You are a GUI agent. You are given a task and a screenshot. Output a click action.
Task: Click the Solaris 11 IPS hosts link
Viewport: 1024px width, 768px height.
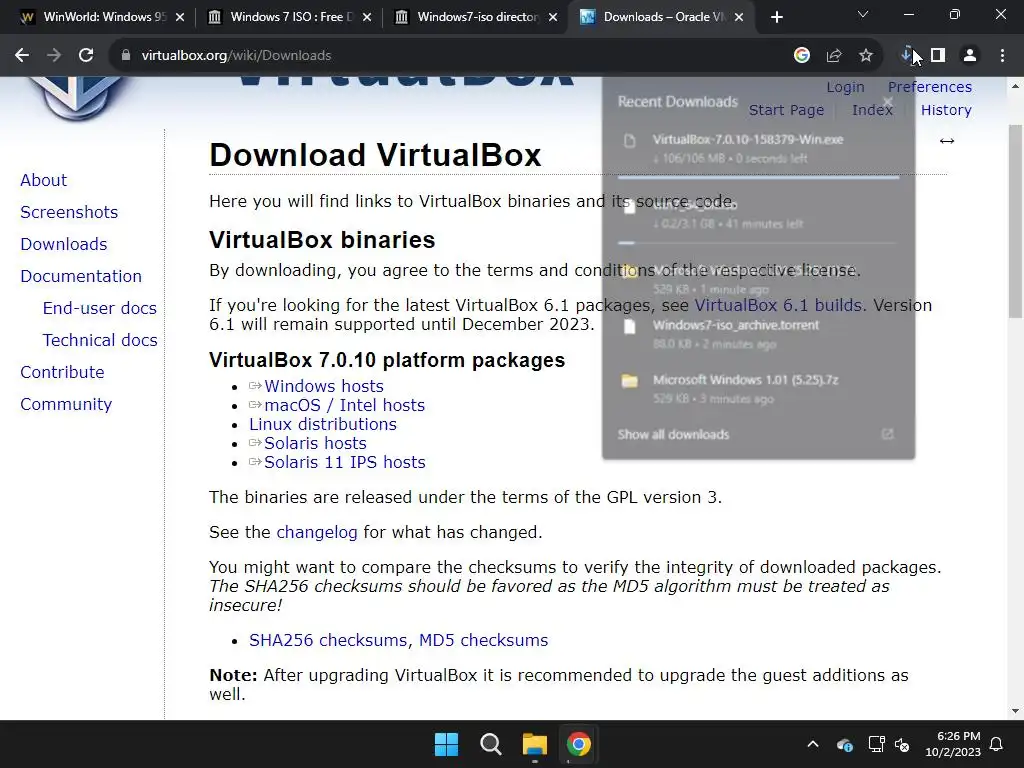point(344,462)
